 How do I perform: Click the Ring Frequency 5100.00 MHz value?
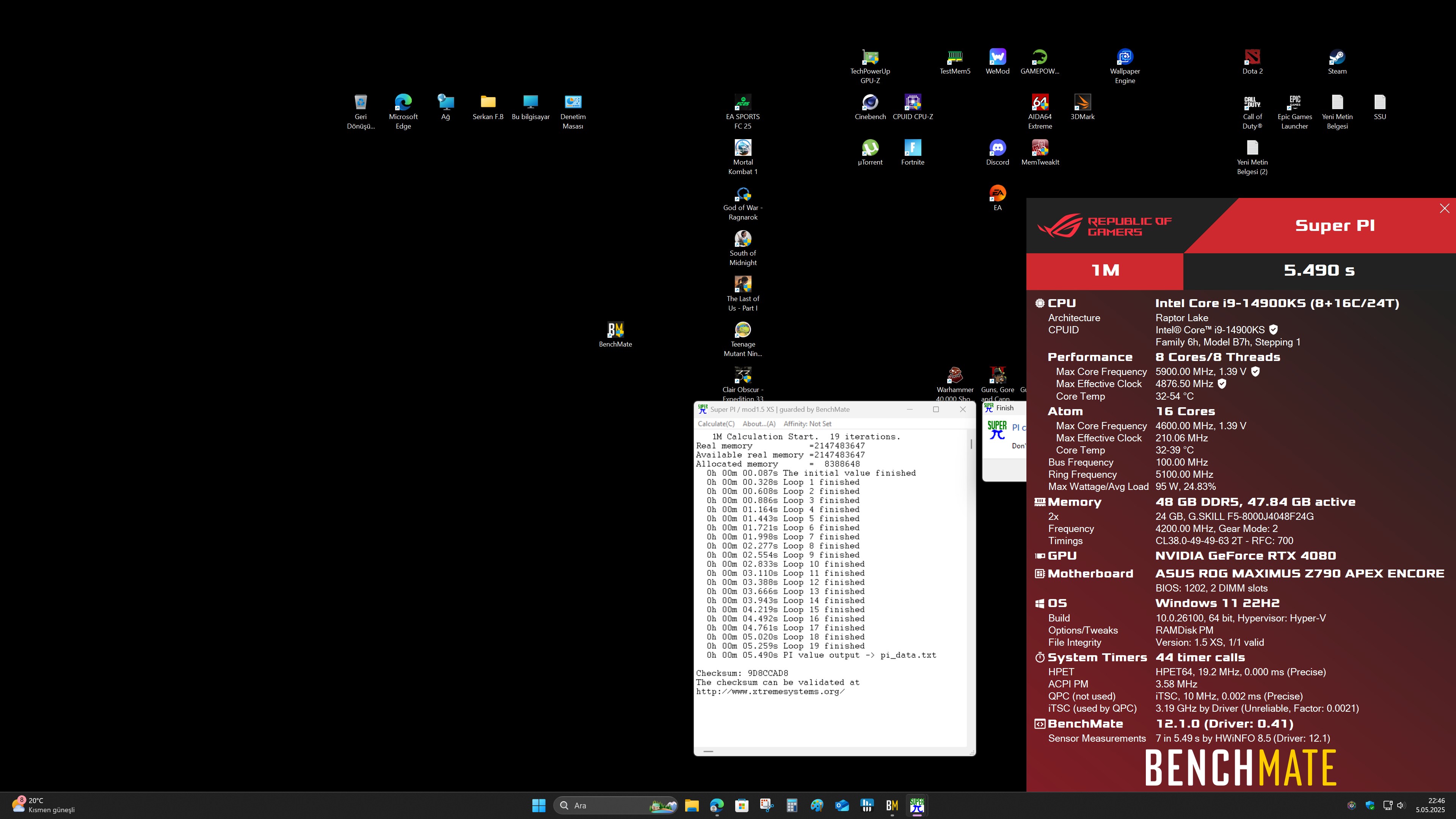1184,474
